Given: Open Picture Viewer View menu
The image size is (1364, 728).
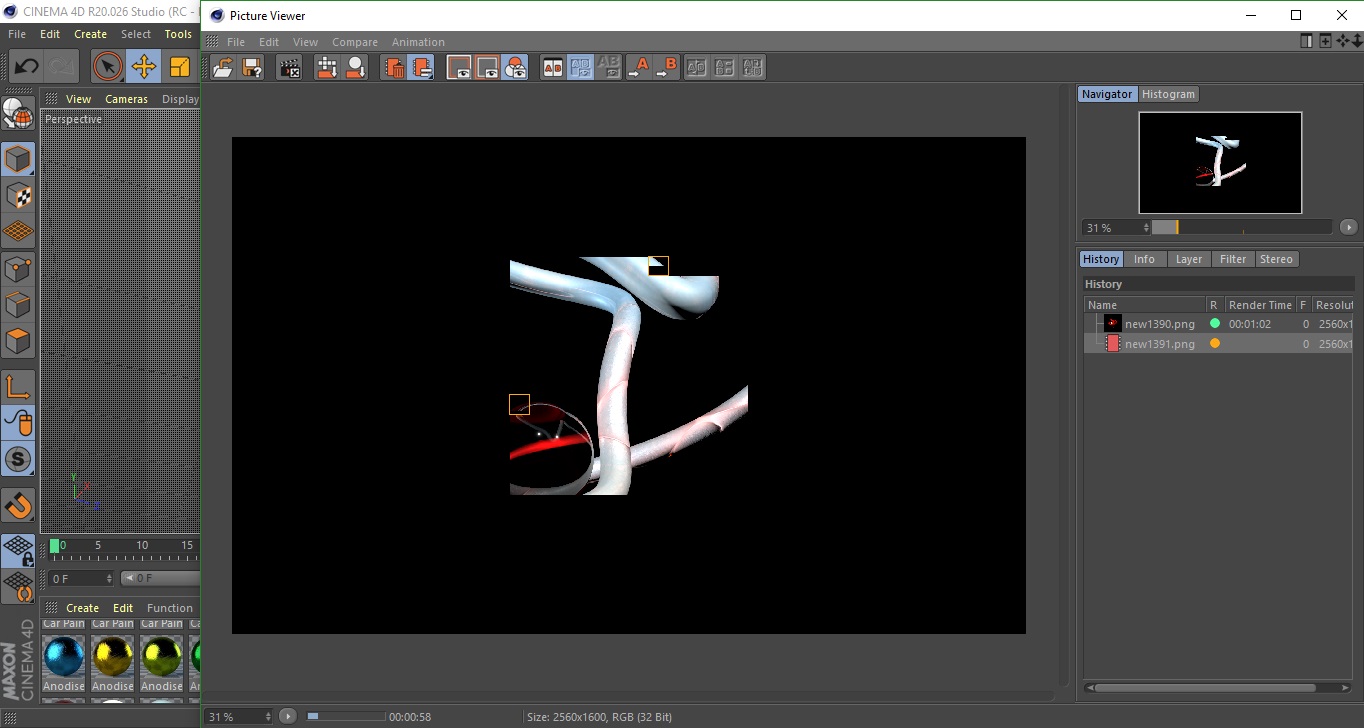Looking at the screenshot, I should (x=305, y=42).
